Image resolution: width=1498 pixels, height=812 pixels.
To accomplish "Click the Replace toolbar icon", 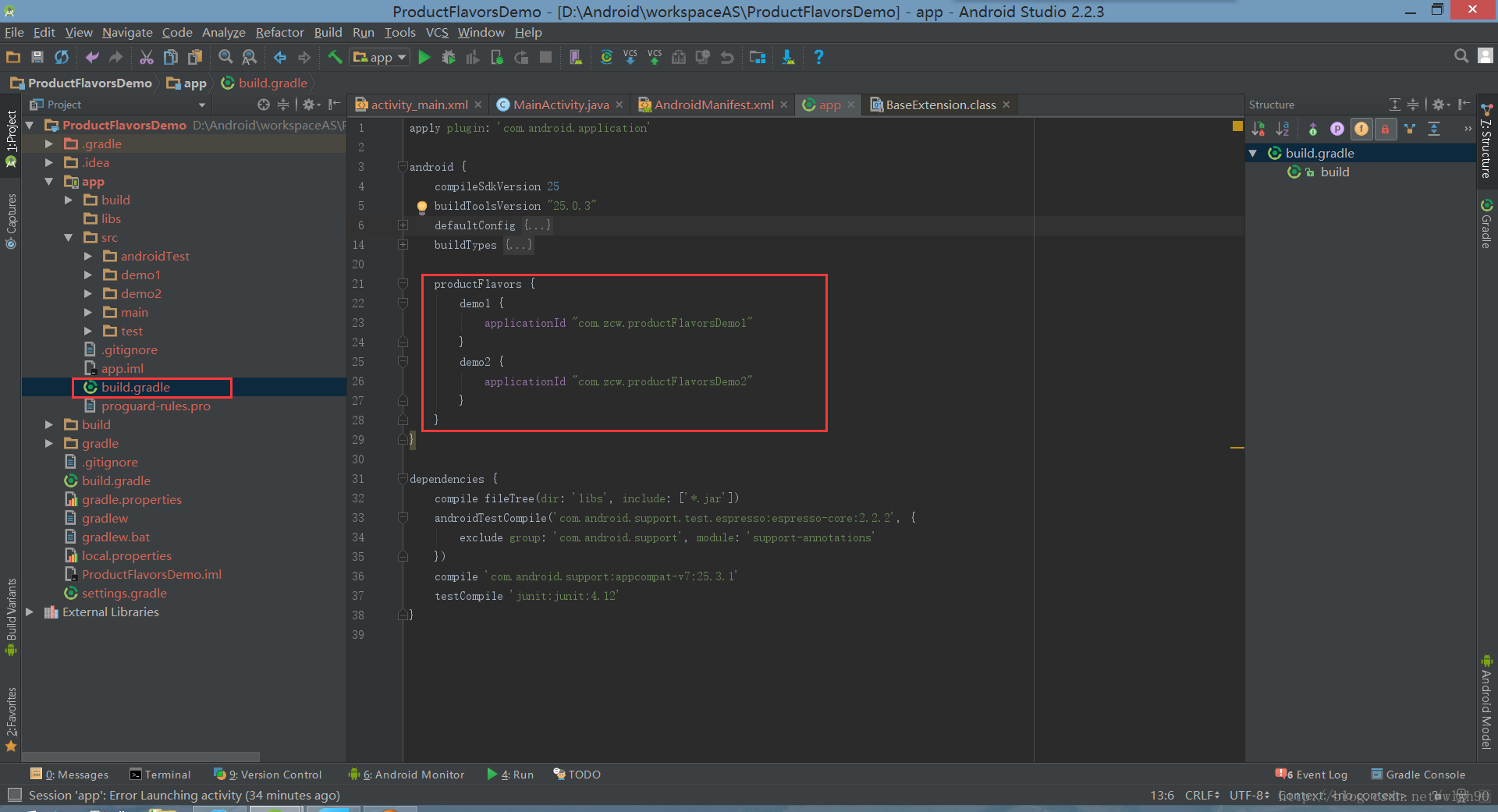I will pos(250,57).
